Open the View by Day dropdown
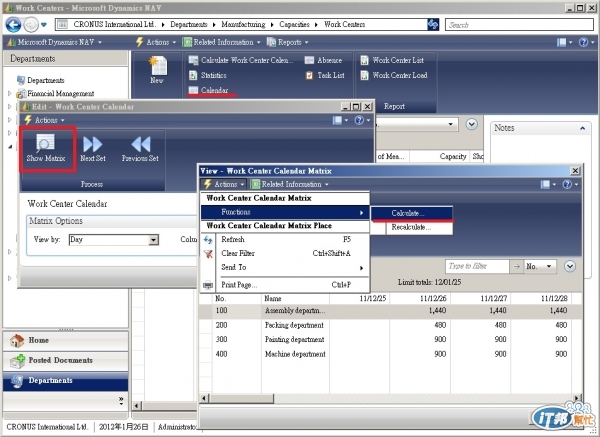The image size is (600, 437). [153, 240]
